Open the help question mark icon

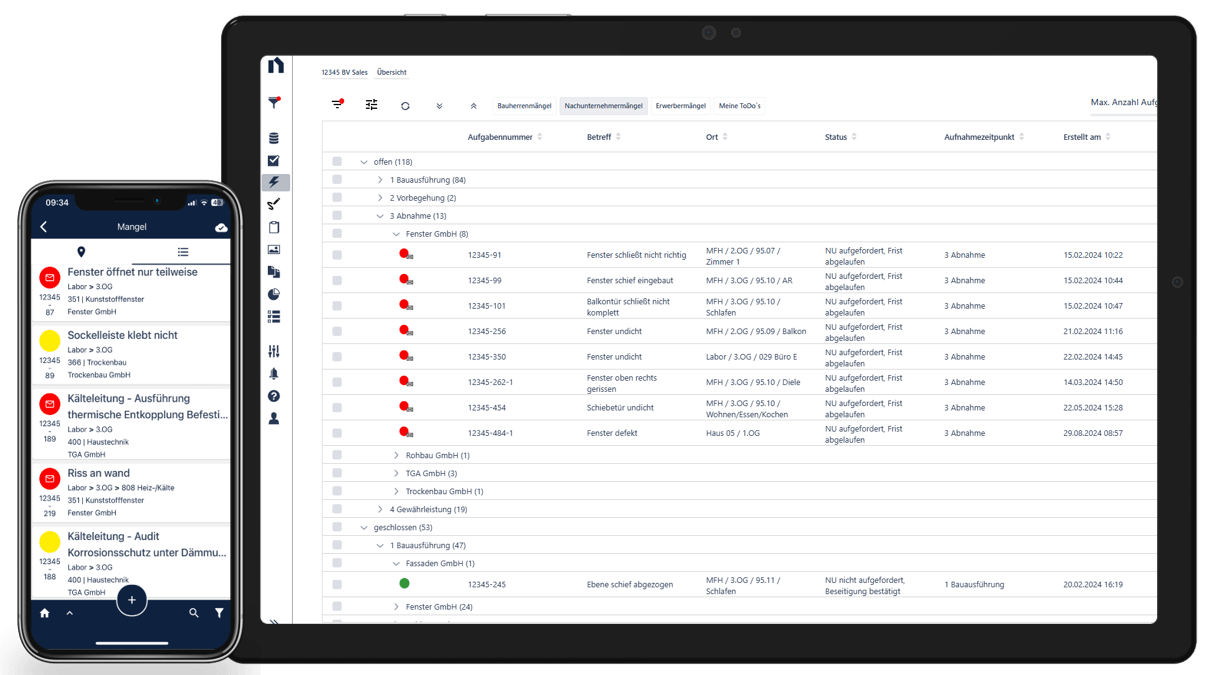tap(274, 396)
